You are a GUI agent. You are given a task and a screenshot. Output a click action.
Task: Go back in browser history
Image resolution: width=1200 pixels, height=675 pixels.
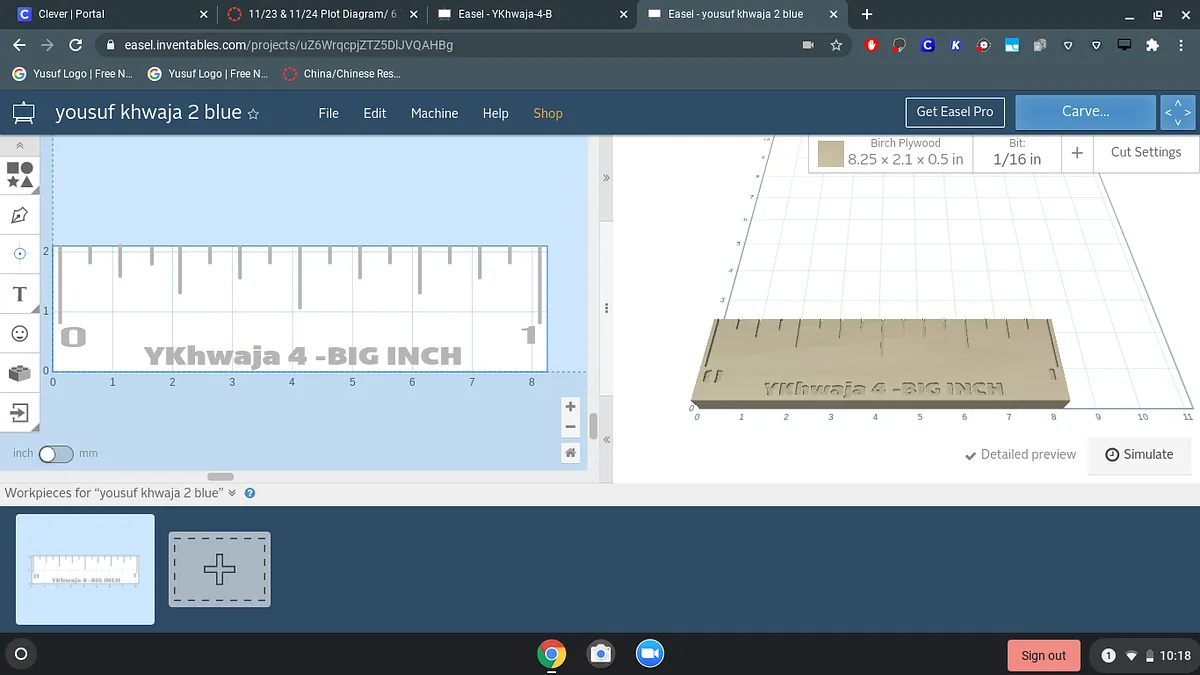(x=19, y=45)
